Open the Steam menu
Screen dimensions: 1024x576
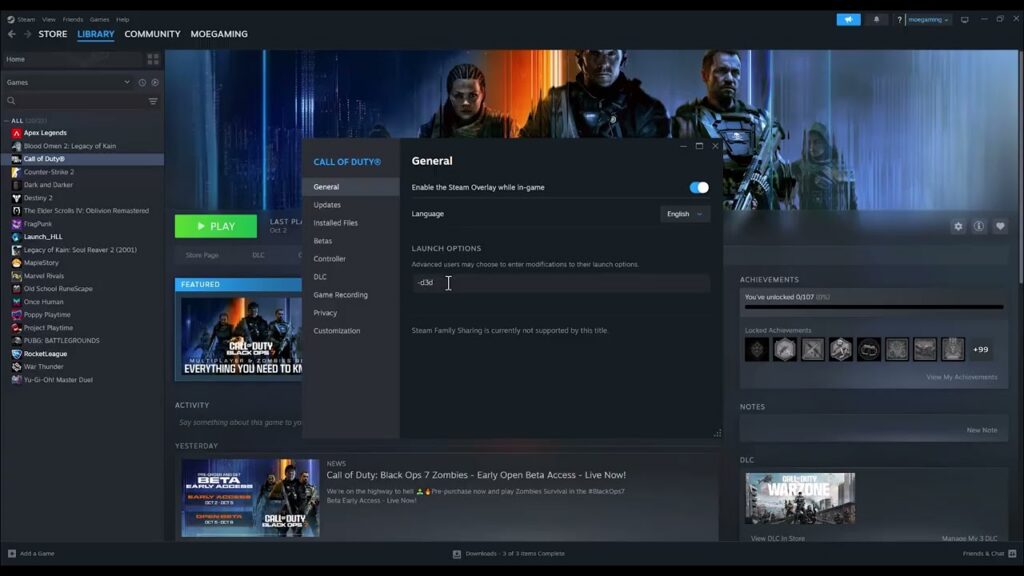click(x=26, y=20)
